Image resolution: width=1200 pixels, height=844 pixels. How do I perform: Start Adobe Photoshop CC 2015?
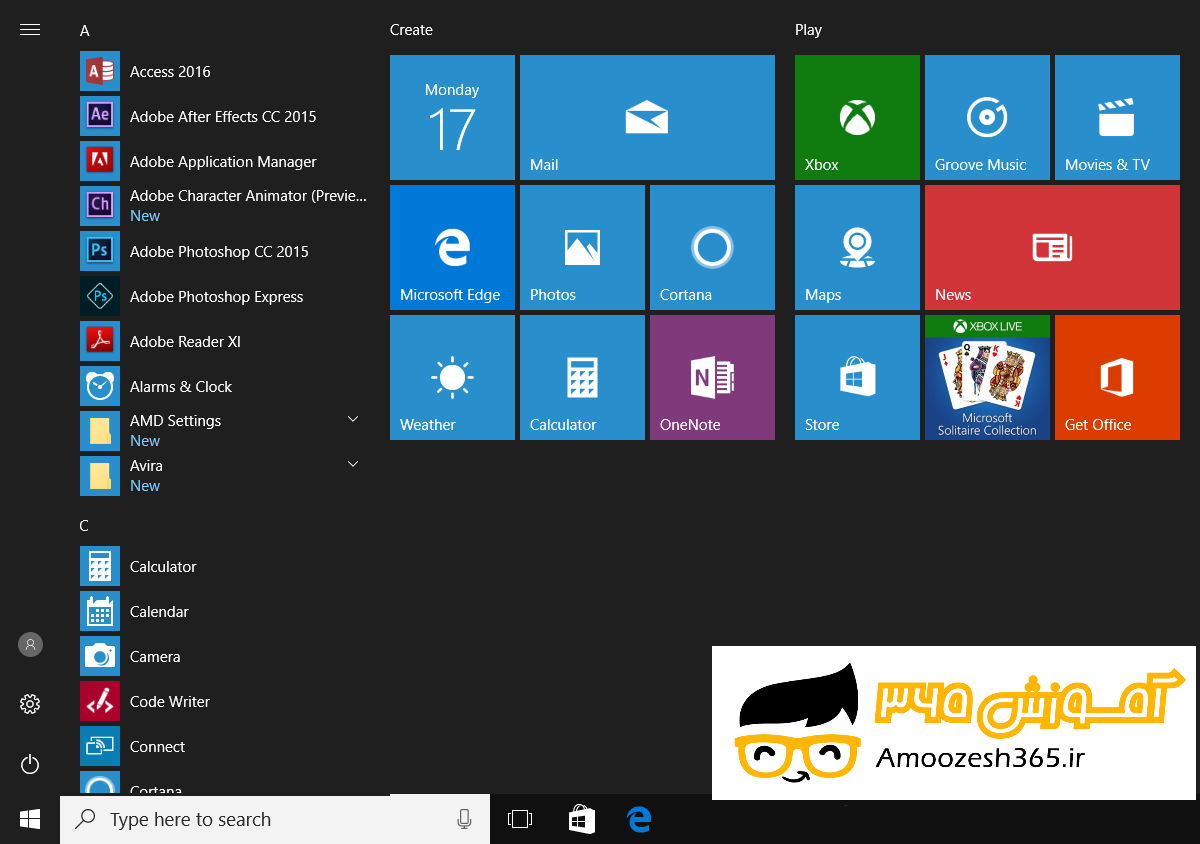tap(225, 252)
